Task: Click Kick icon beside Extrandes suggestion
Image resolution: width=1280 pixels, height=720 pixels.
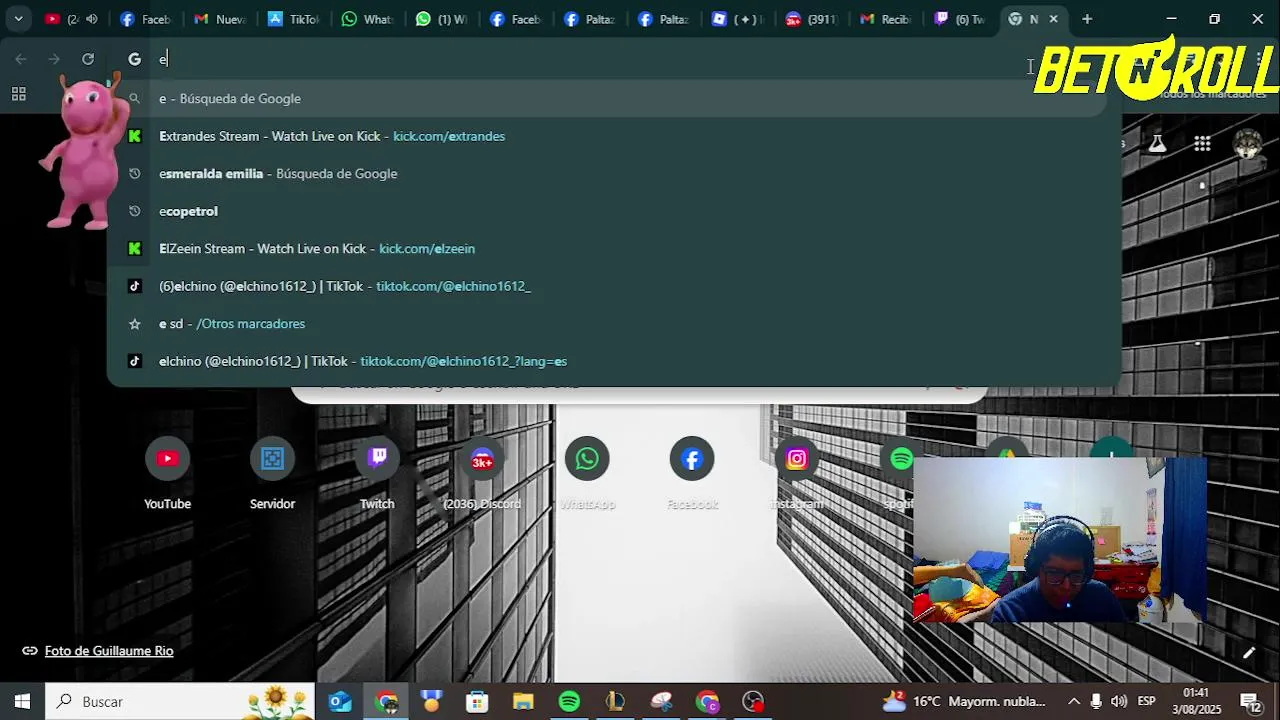Action: tap(135, 136)
